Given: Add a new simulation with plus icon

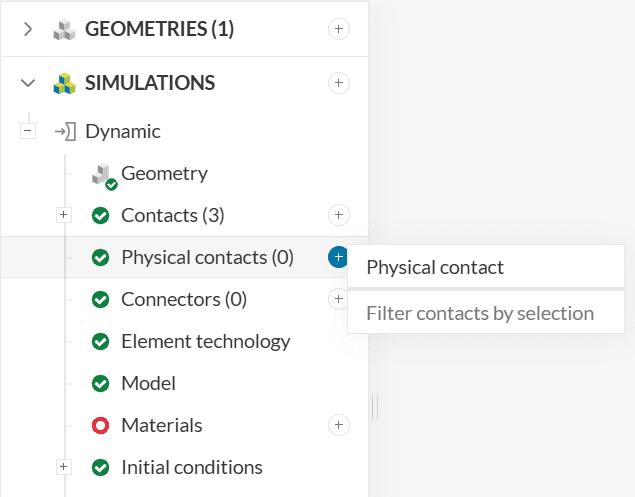Looking at the screenshot, I should coord(339,83).
